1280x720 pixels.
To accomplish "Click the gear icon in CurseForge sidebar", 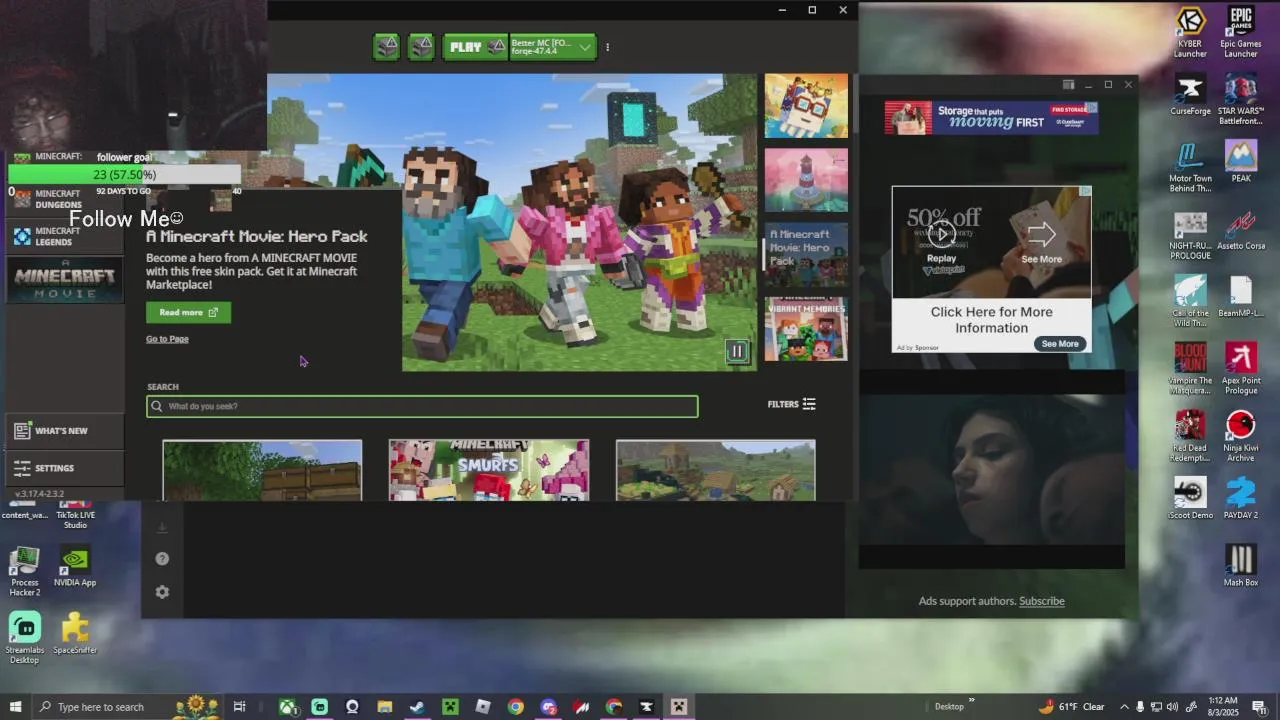I will pyautogui.click(x=162, y=592).
